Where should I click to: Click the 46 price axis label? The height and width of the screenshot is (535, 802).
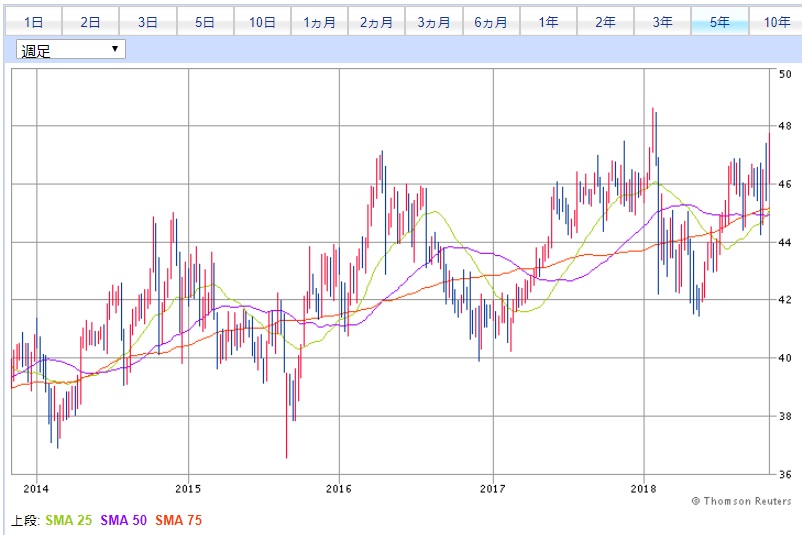[785, 184]
